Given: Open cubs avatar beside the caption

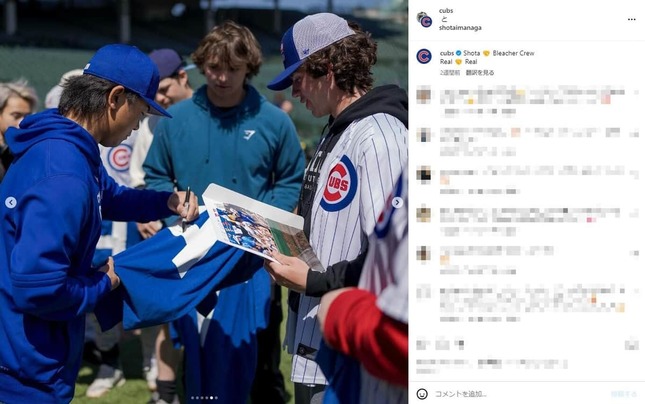Looking at the screenshot, I should (424, 56).
